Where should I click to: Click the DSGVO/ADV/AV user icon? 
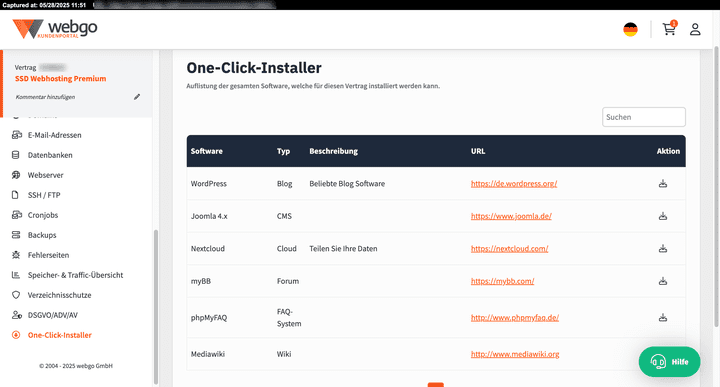tap(17, 315)
